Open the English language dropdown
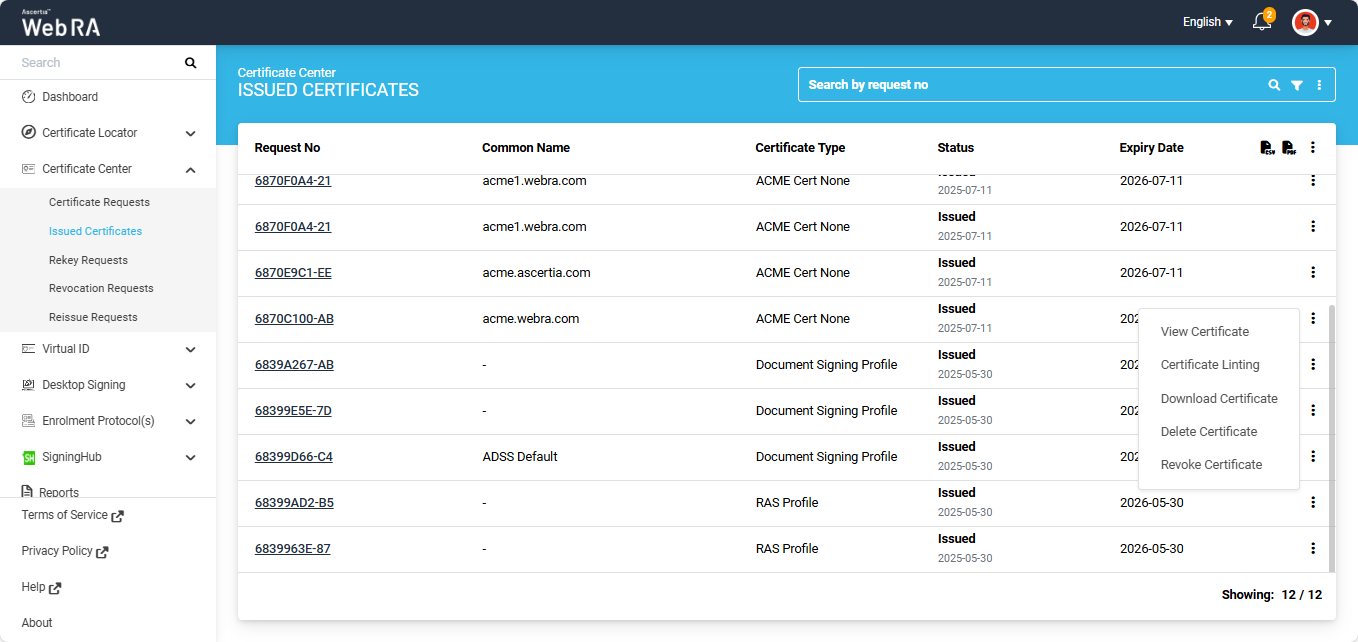Screen dimensions: 1358x642 pos(1207,22)
